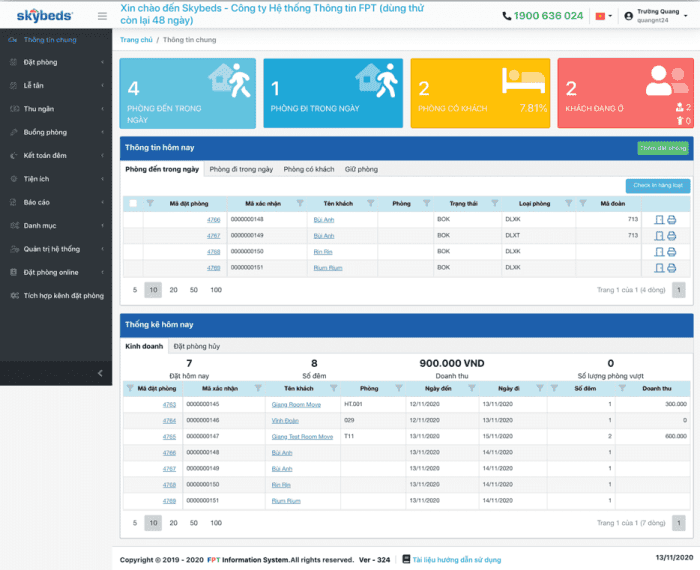Expand the Thu ngân sidebar menu

[x=56, y=108]
